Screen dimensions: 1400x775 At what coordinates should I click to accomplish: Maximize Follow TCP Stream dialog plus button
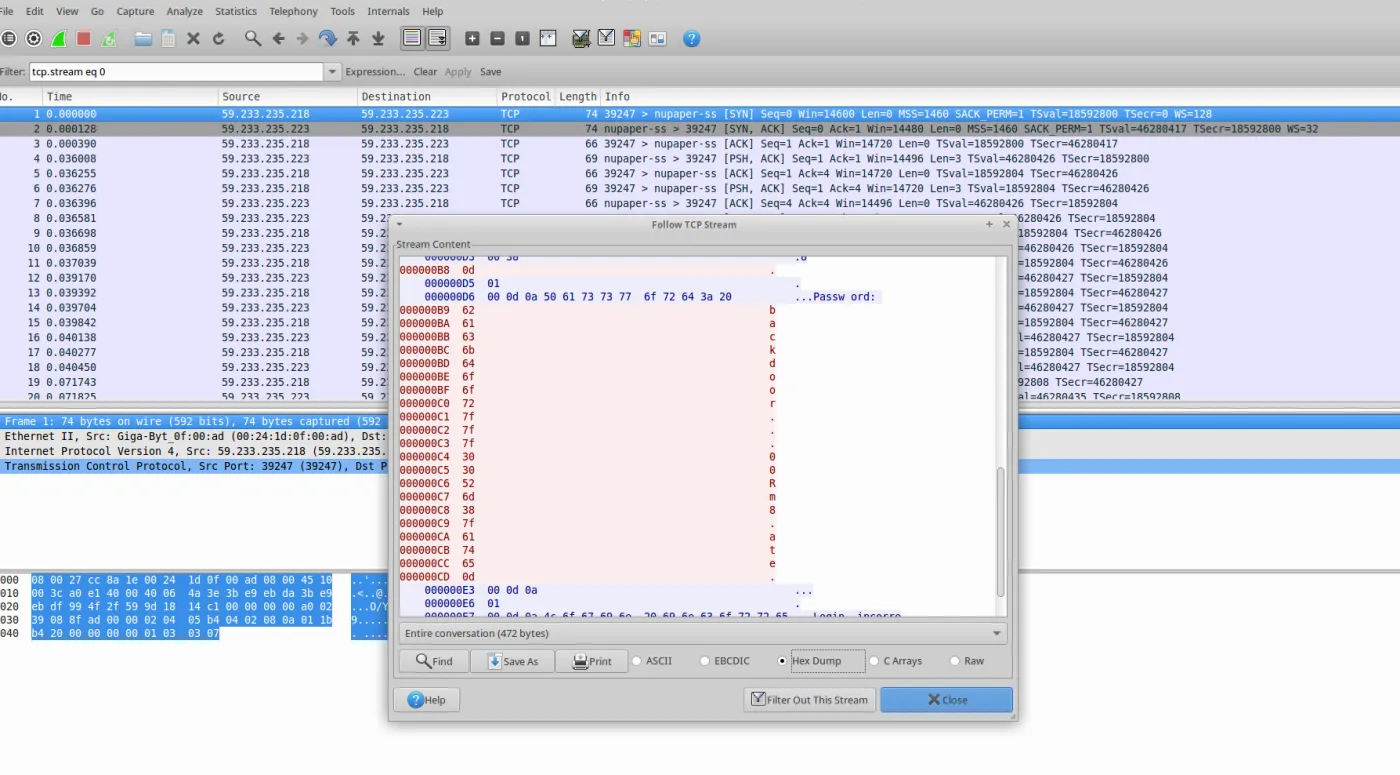pyautogui.click(x=989, y=224)
